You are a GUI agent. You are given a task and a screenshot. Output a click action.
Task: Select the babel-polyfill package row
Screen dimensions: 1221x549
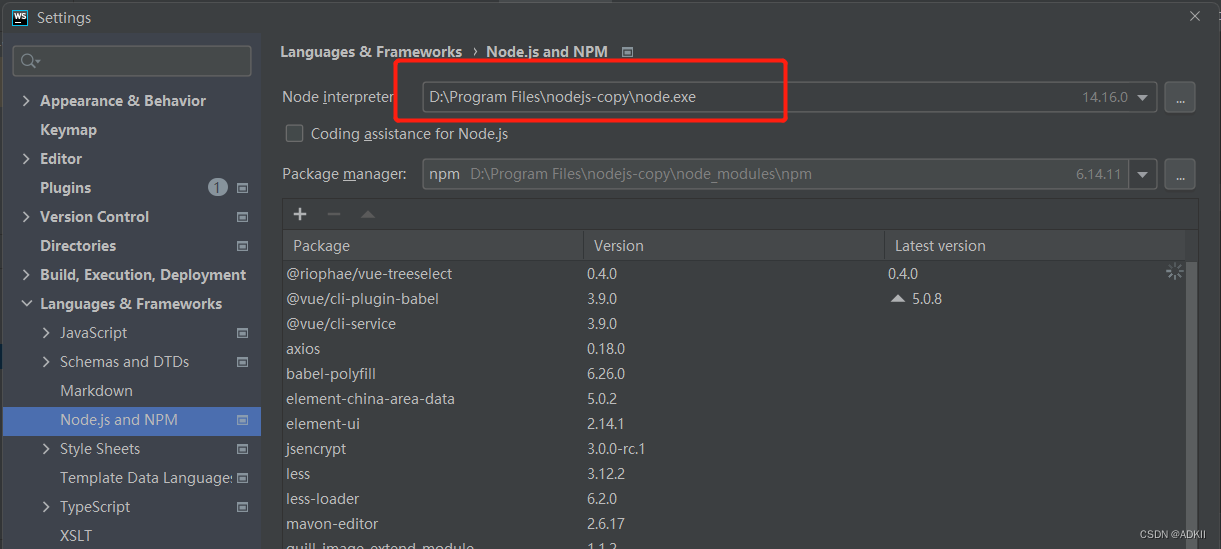[x=734, y=374]
